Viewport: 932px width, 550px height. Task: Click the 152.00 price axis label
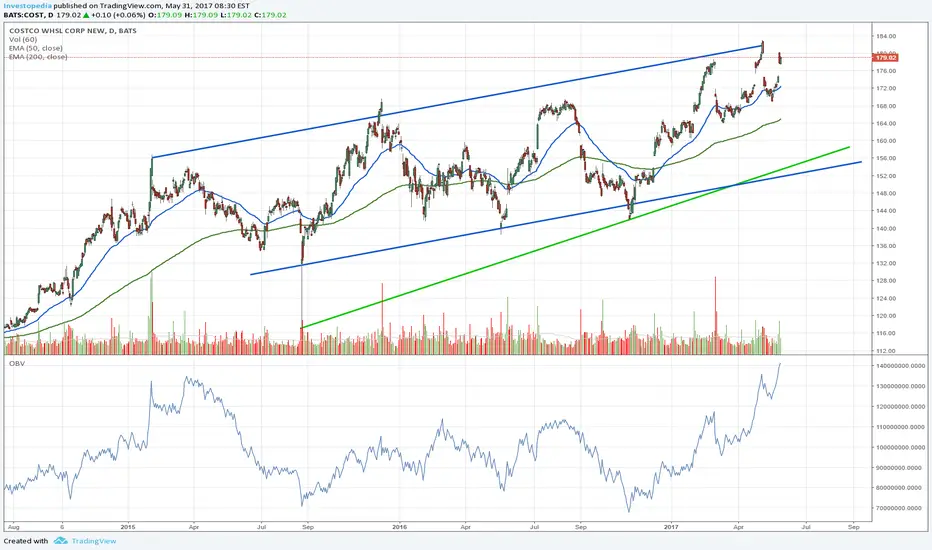[x=886, y=176]
